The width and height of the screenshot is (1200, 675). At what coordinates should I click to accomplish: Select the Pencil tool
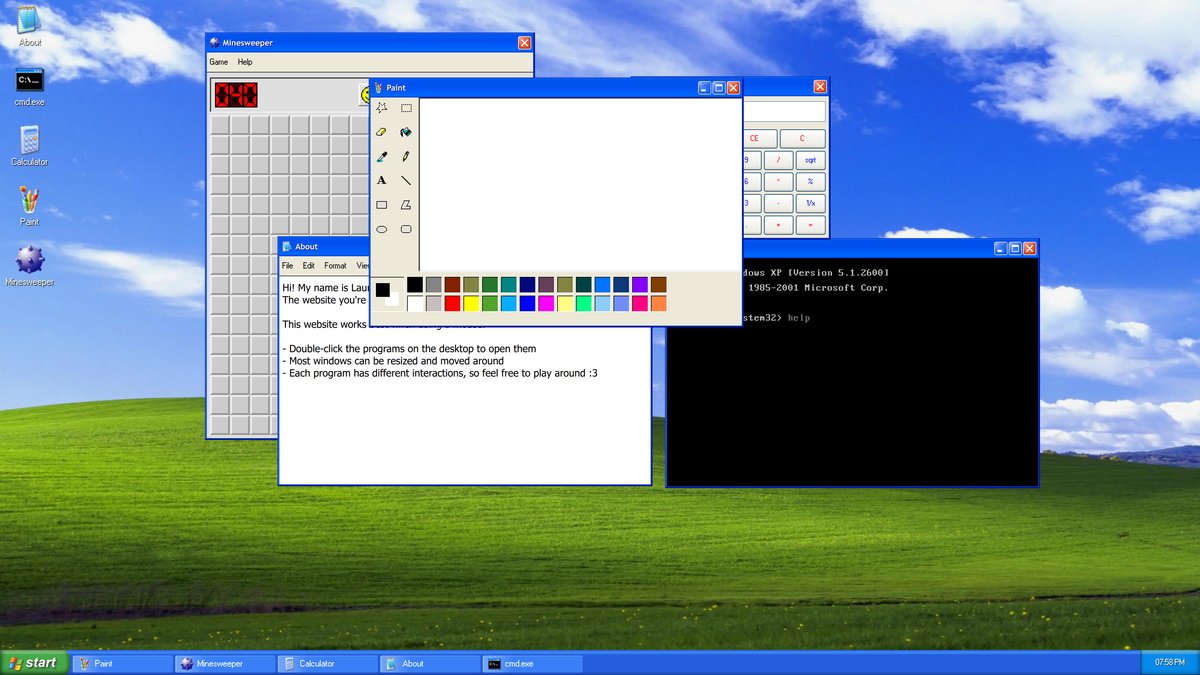406,157
